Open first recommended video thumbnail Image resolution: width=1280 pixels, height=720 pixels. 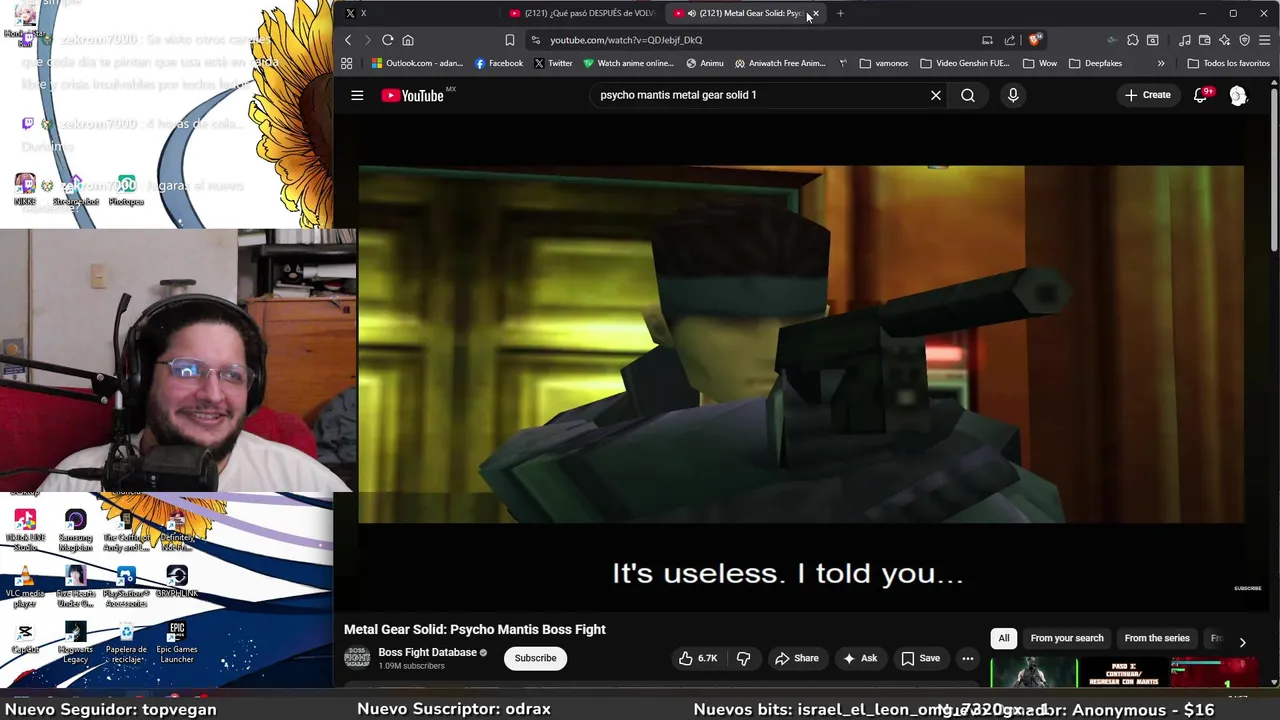1033,673
